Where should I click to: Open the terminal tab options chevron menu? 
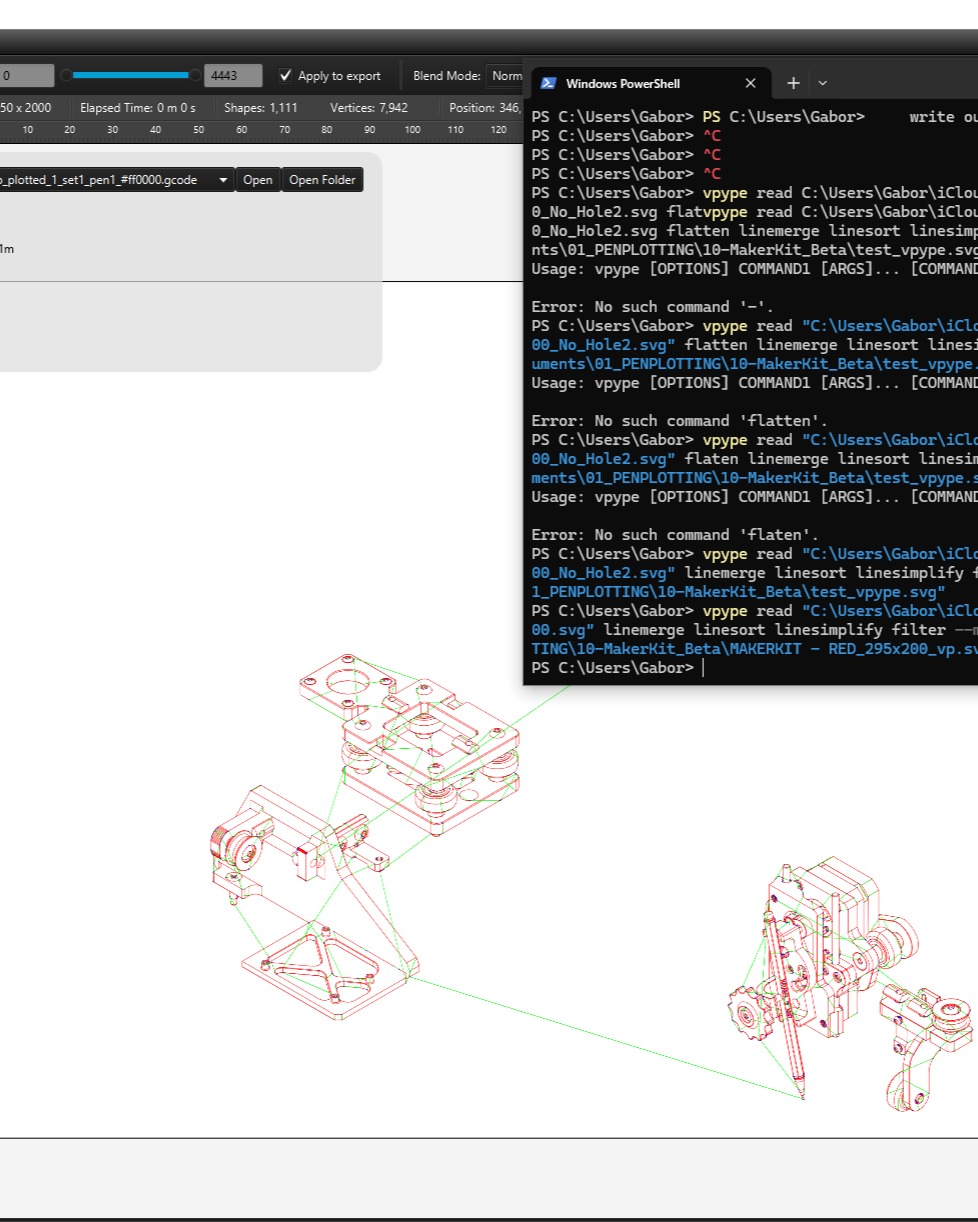click(x=822, y=83)
